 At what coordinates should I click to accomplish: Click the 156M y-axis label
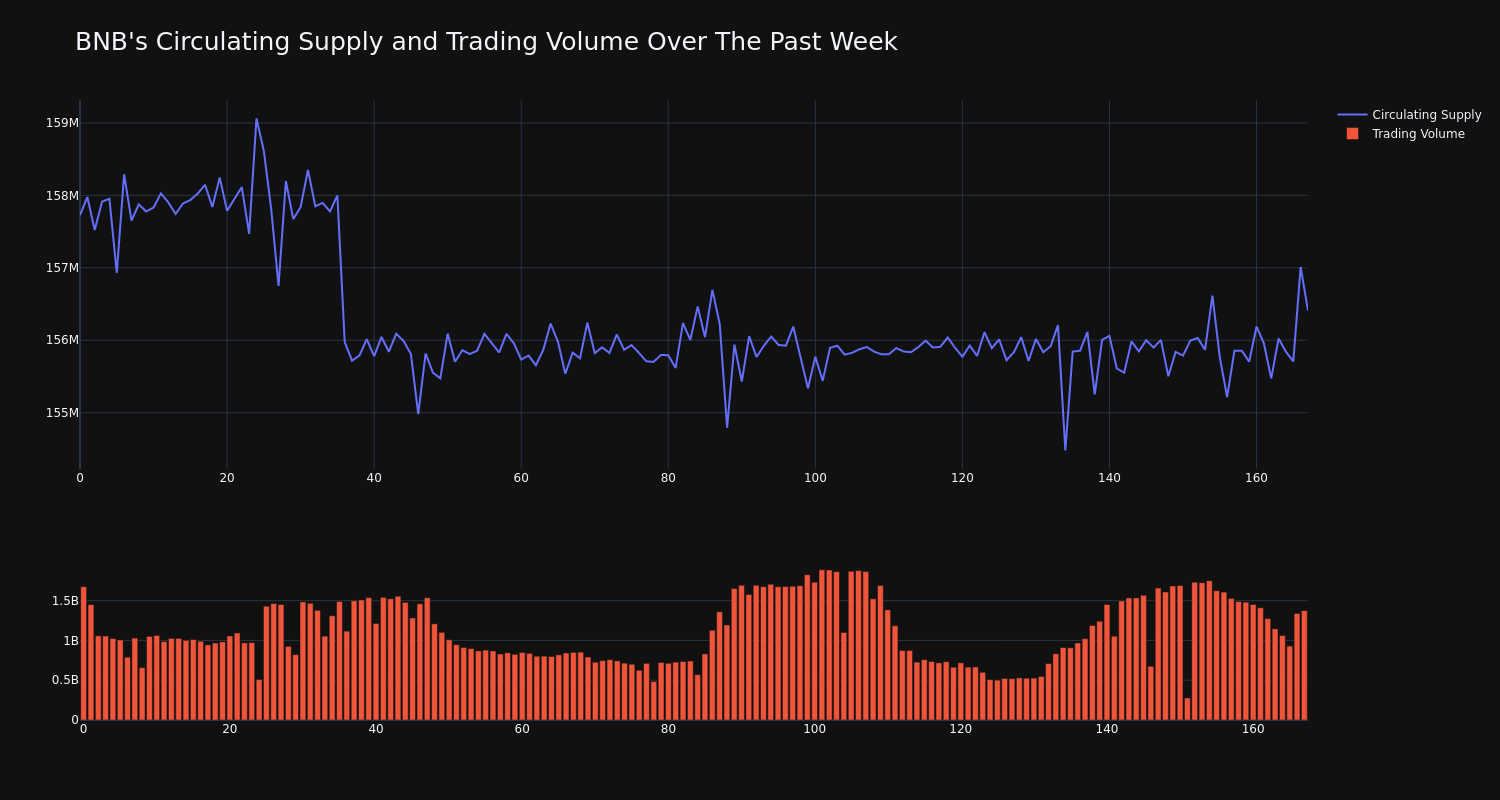tap(62, 340)
